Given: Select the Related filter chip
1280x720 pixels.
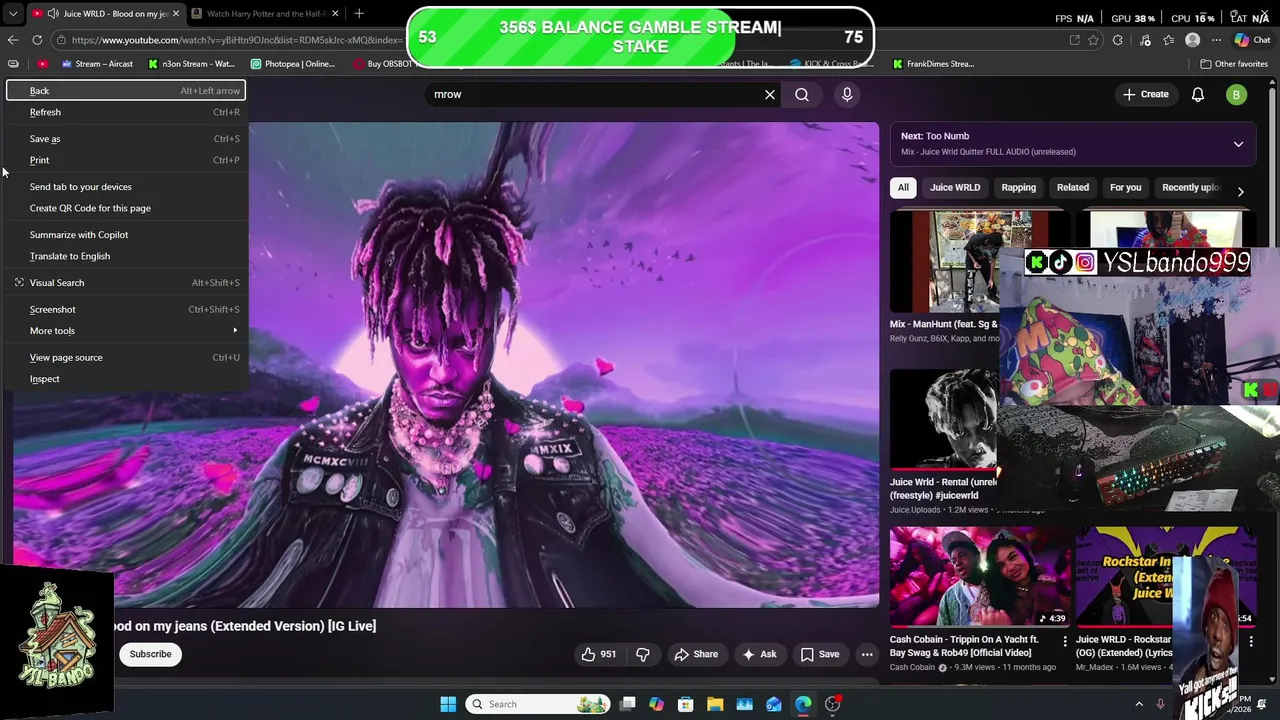Looking at the screenshot, I should coord(1073,187).
